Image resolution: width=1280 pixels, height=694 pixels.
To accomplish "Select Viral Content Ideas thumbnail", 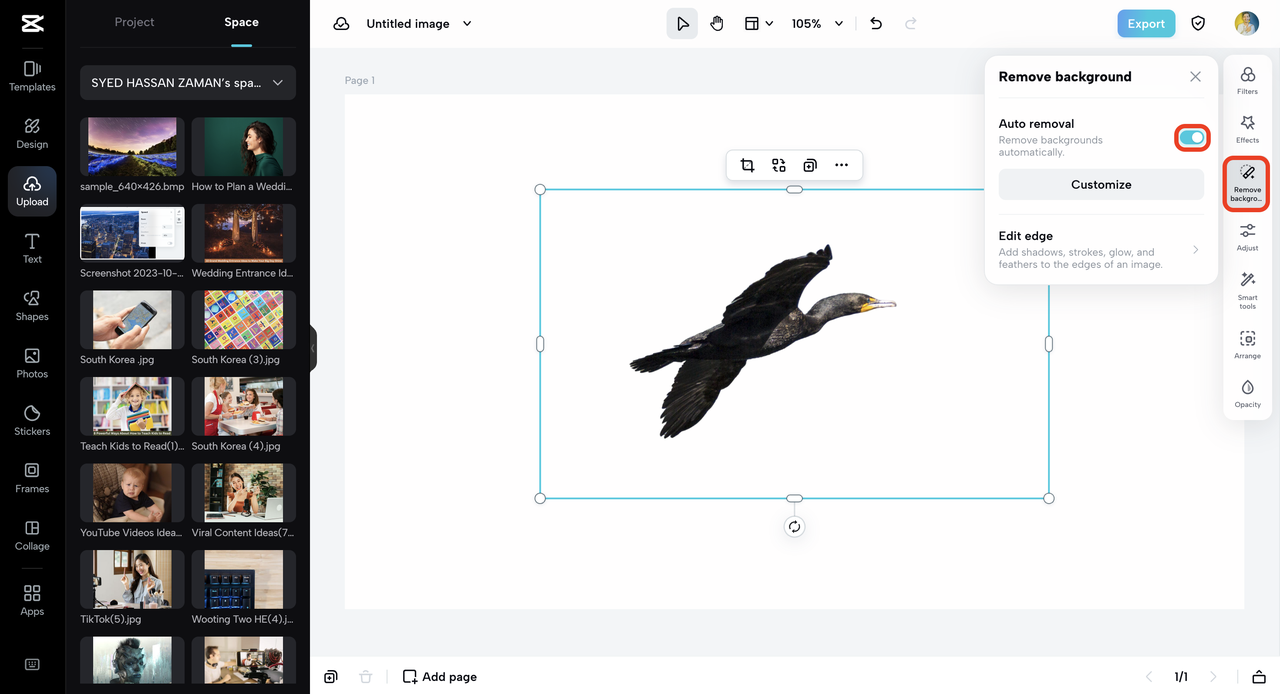I will click(244, 492).
